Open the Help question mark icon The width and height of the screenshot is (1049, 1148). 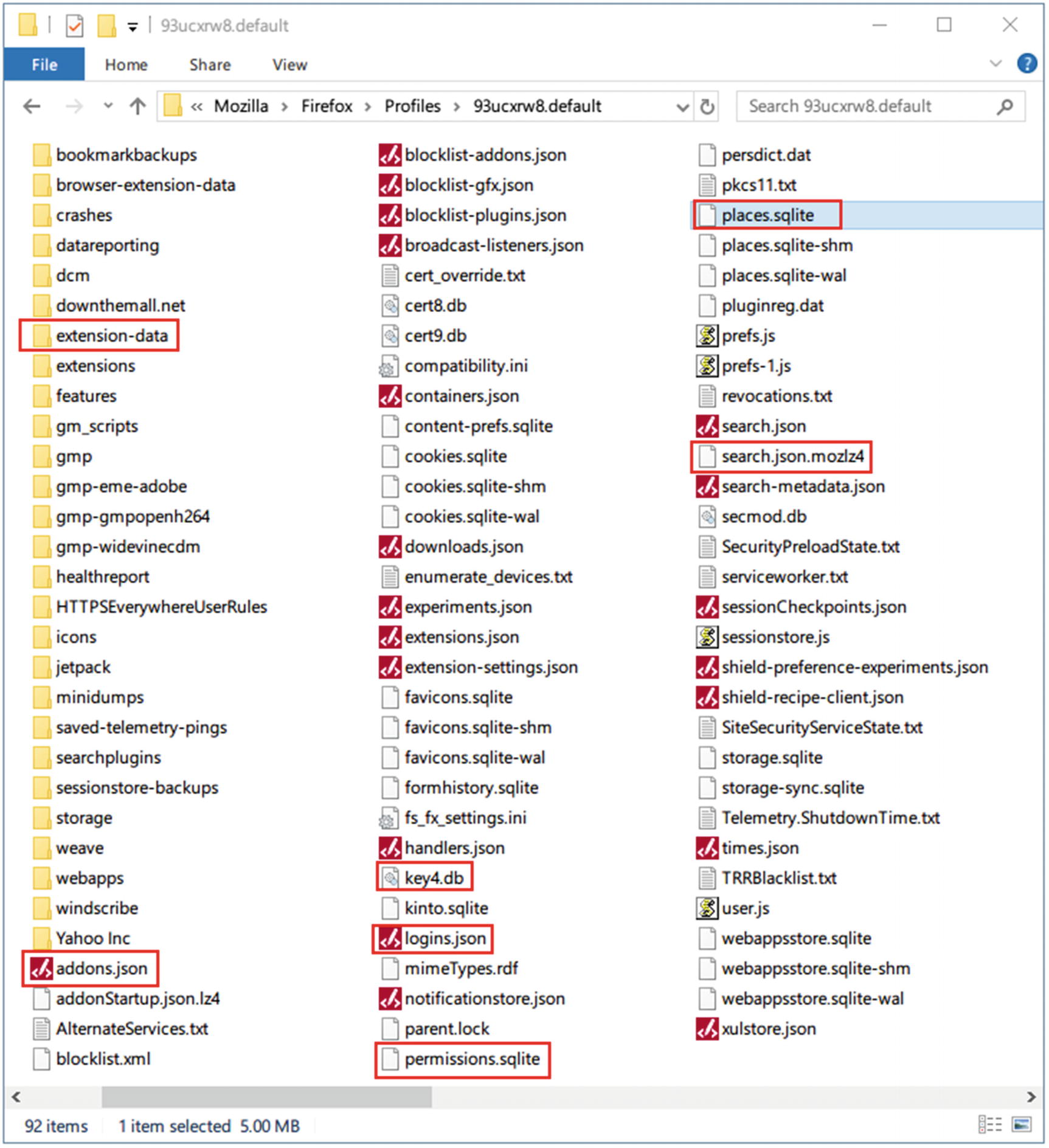click(x=1027, y=63)
